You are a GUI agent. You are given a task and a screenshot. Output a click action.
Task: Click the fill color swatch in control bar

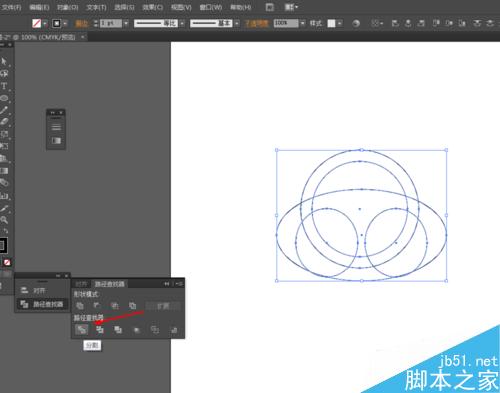36,23
